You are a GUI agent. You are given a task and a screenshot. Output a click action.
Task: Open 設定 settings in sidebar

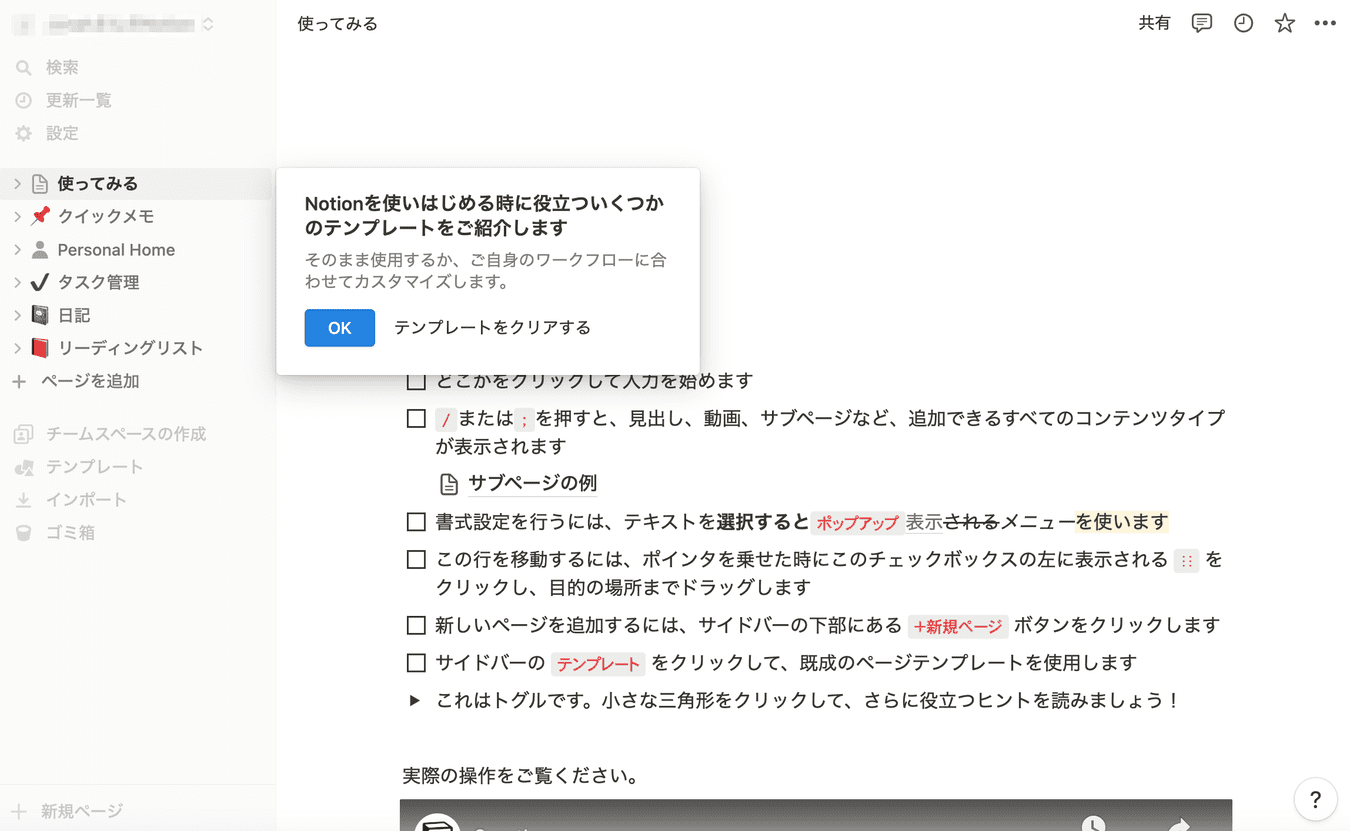tap(61, 134)
